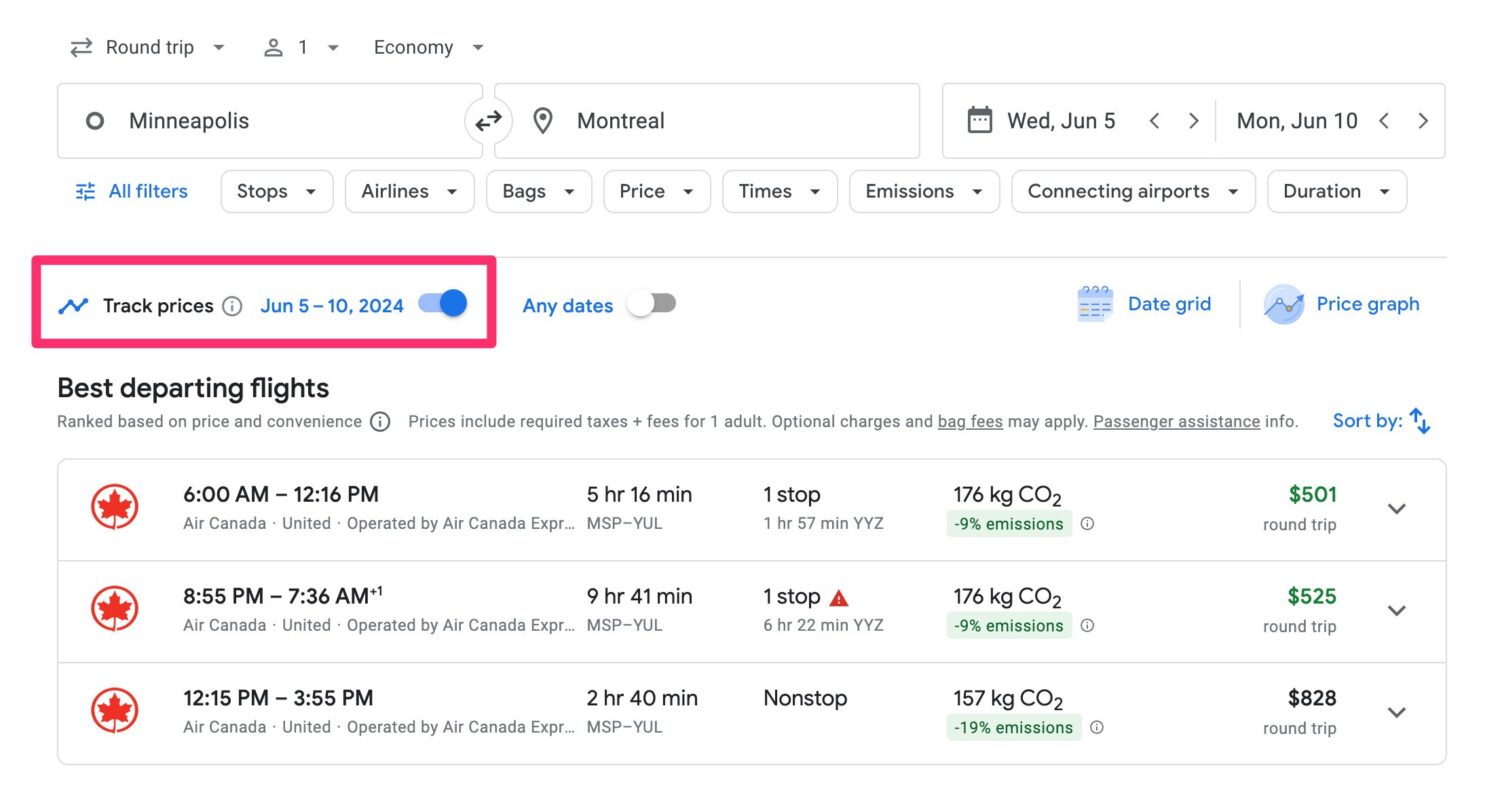Image resolution: width=1500 pixels, height=793 pixels.
Task: Open the Stops filter
Action: click(x=276, y=191)
